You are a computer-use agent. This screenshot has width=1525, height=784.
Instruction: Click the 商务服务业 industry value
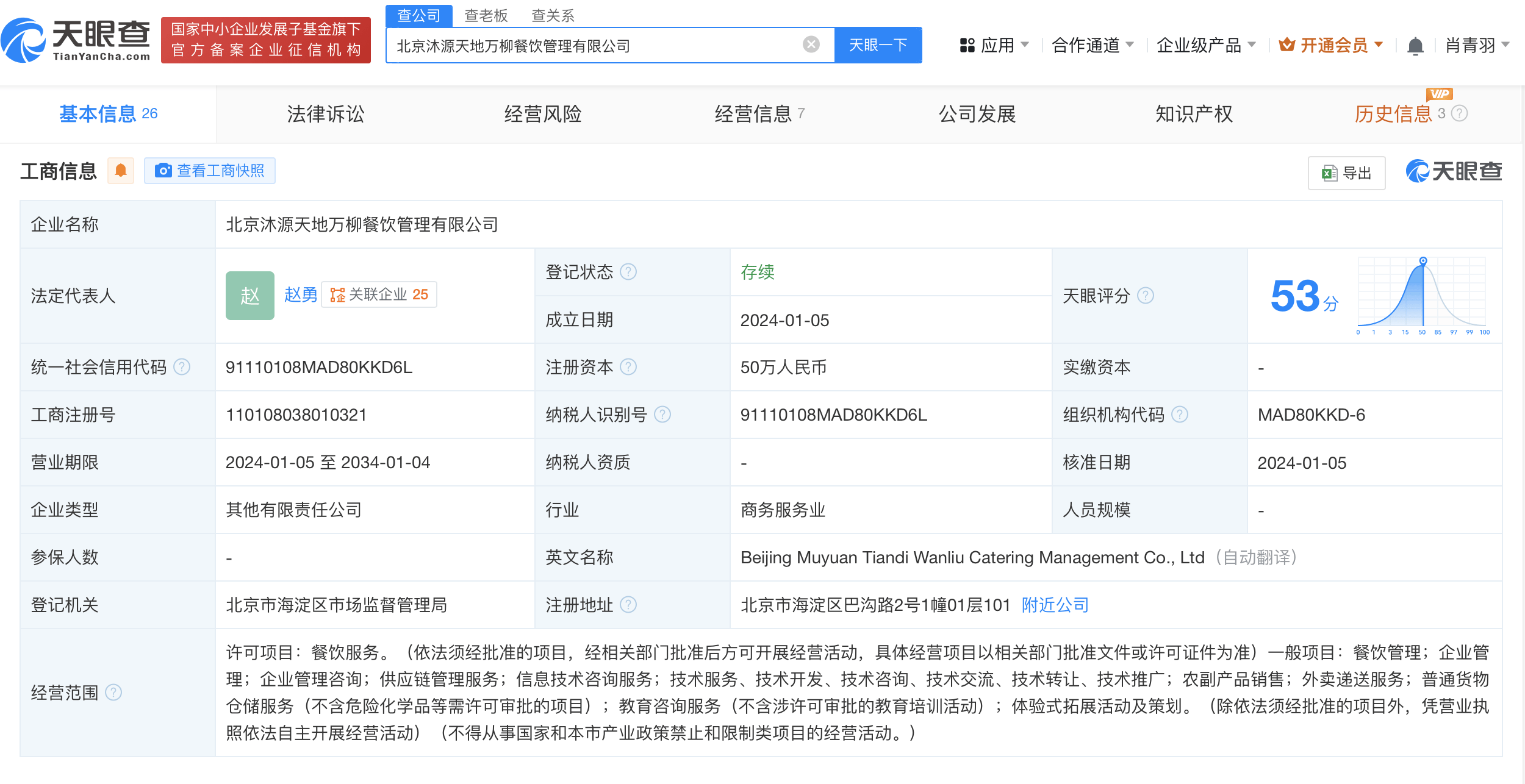tap(783, 510)
